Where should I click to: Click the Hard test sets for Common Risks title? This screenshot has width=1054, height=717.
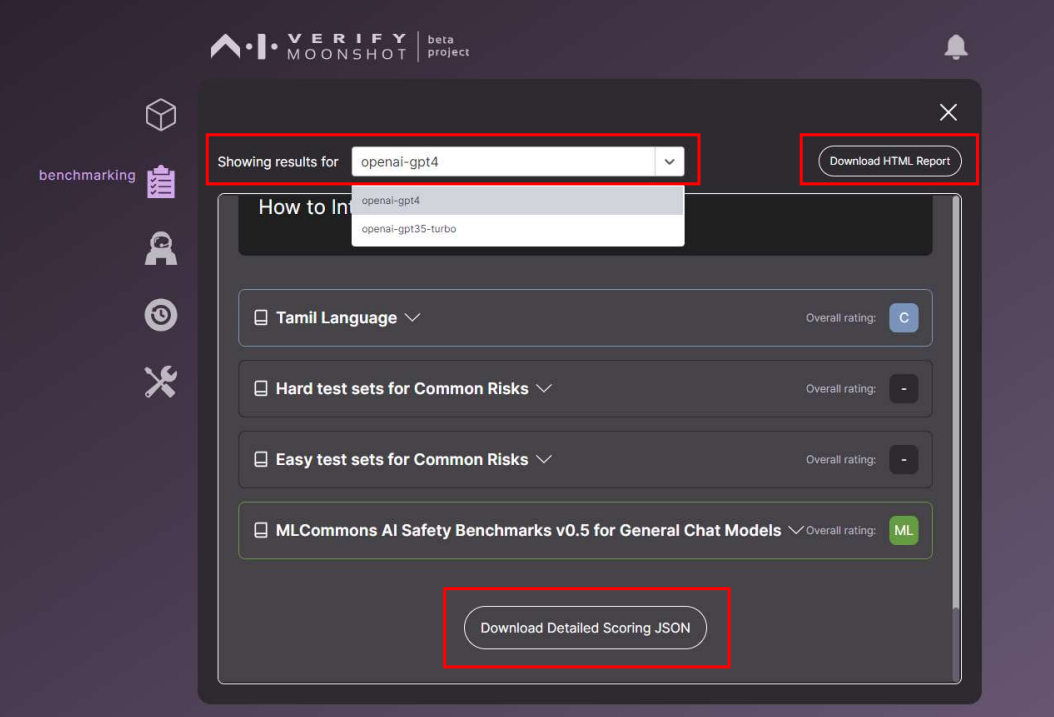[402, 388]
